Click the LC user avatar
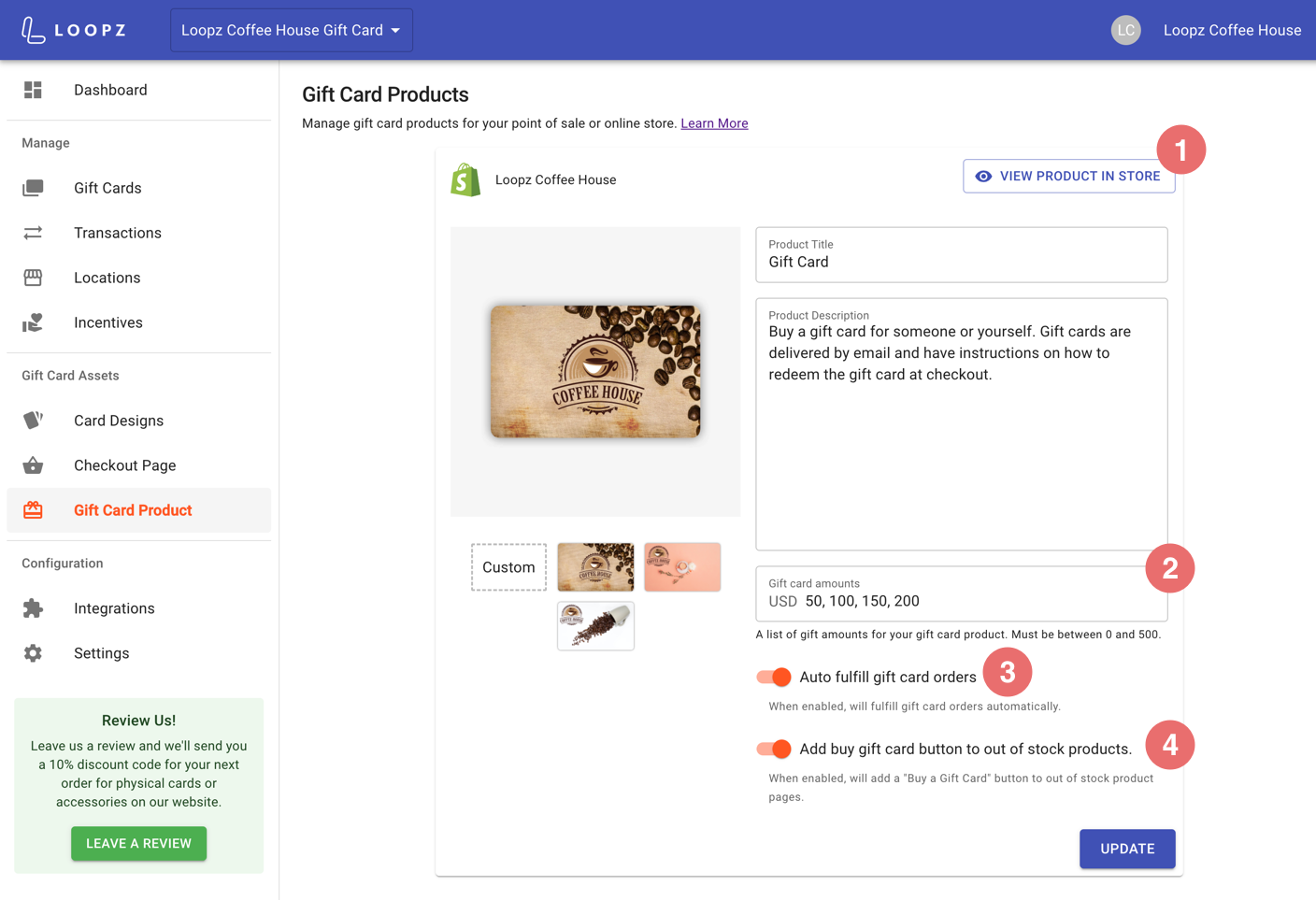Screen dimensions: 1316x900 point(1125,30)
